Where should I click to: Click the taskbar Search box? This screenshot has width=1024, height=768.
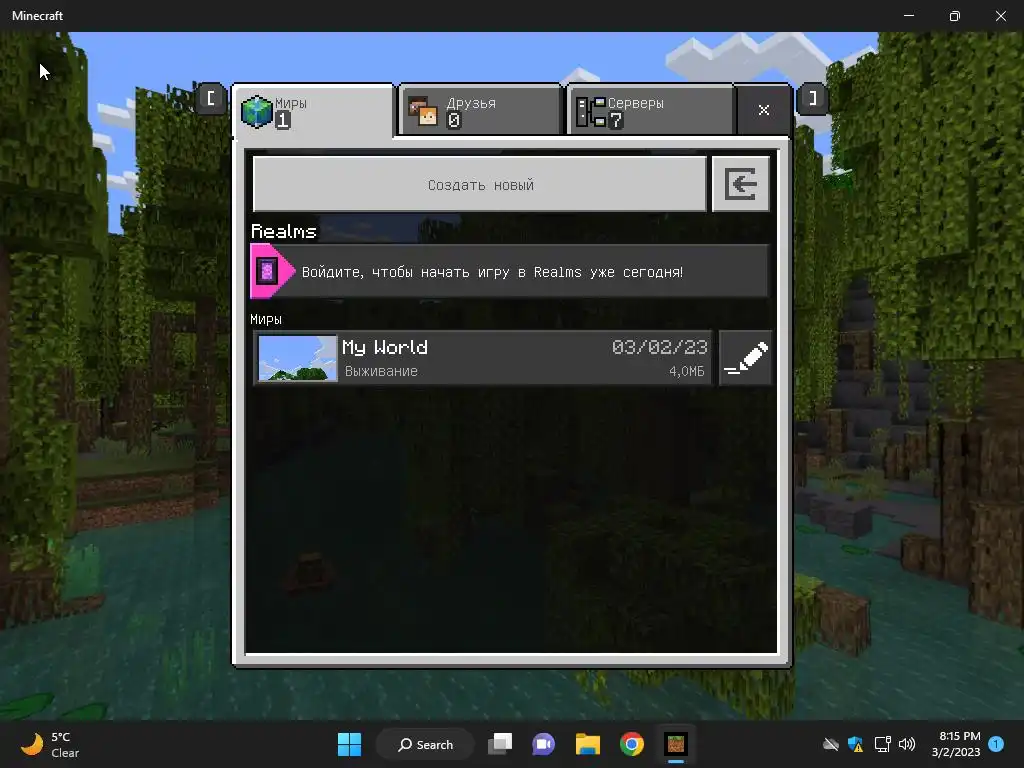(425, 744)
